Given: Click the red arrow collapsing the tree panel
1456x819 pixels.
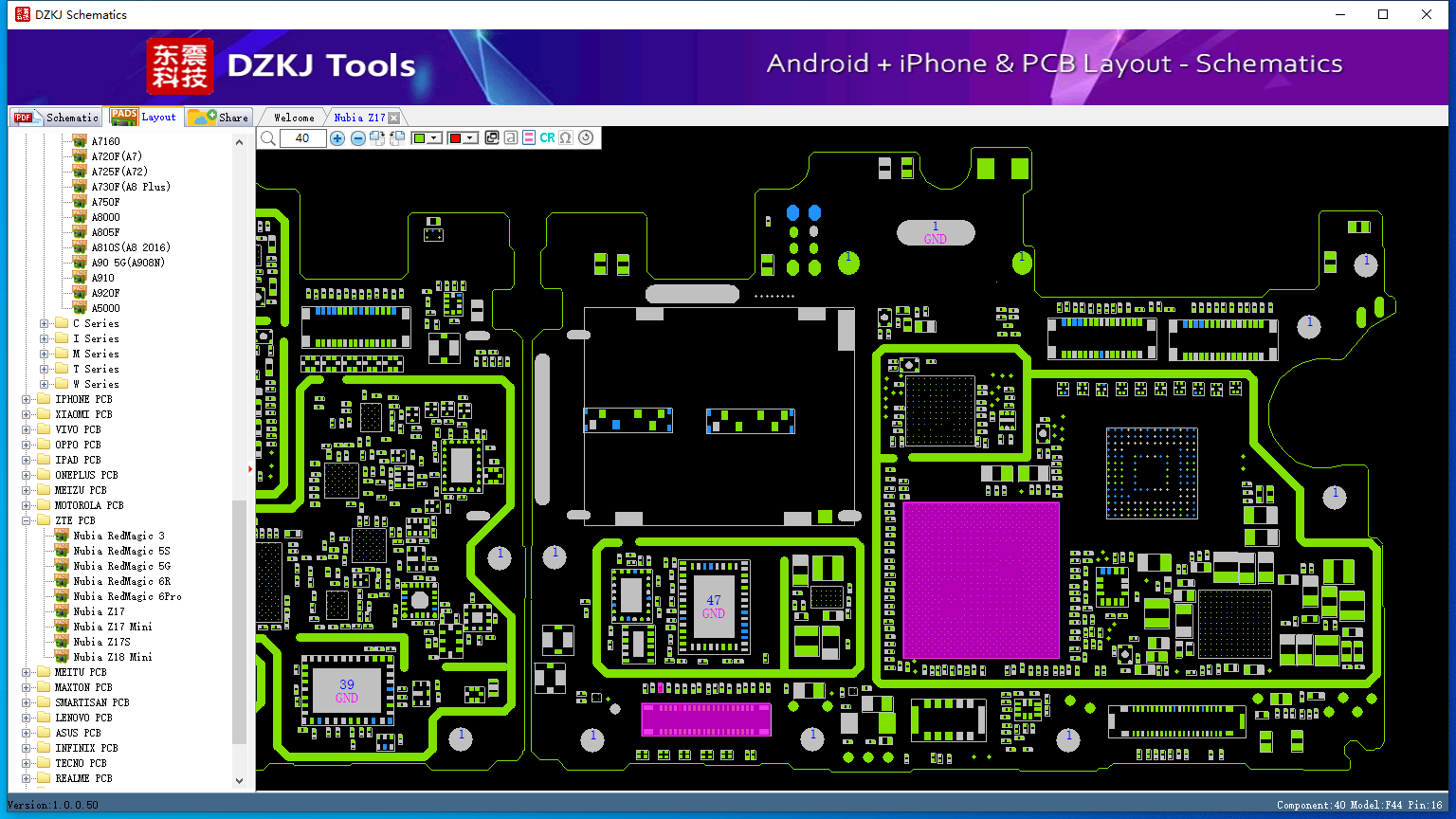Looking at the screenshot, I should pos(250,469).
